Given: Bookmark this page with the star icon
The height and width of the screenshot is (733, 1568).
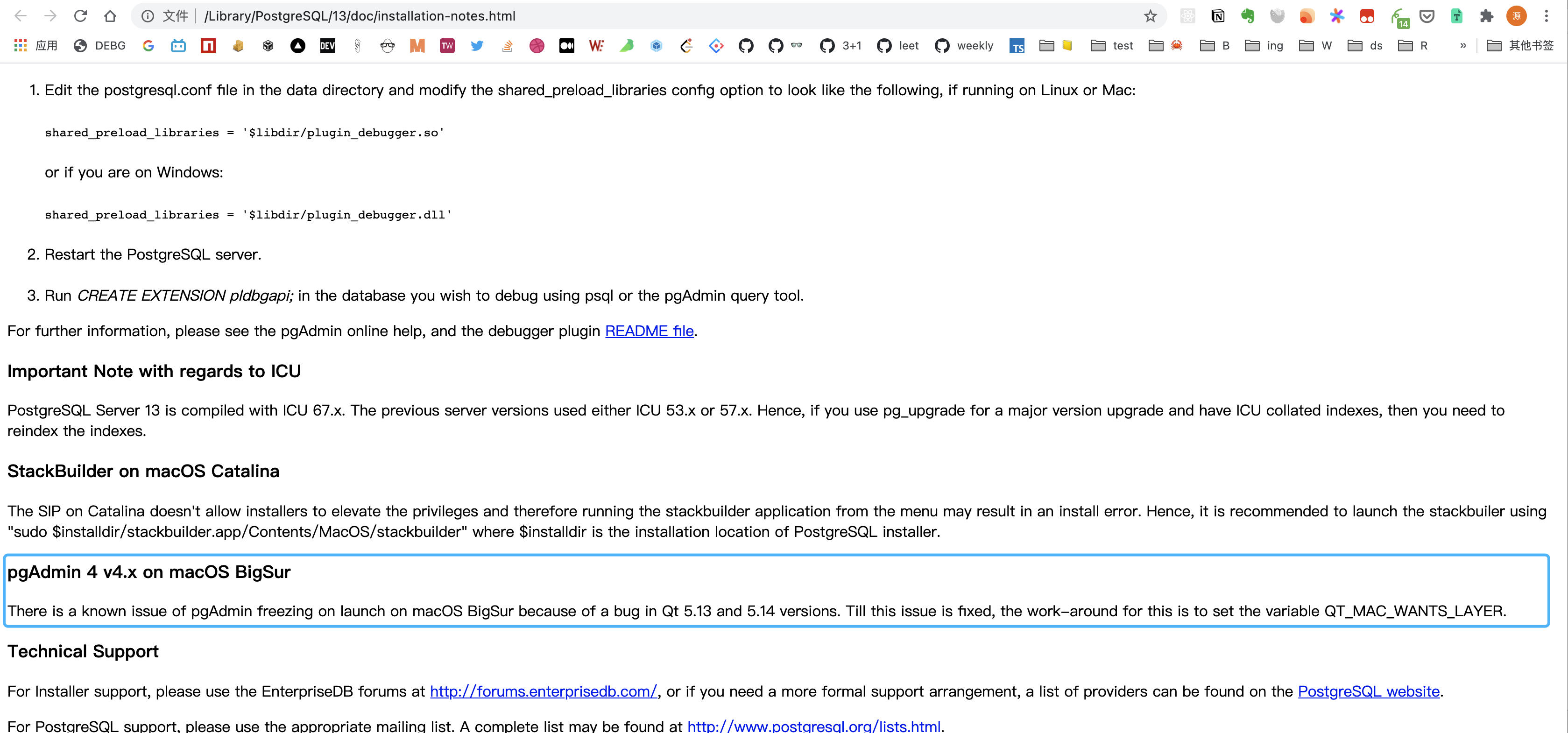Looking at the screenshot, I should click(1150, 16).
